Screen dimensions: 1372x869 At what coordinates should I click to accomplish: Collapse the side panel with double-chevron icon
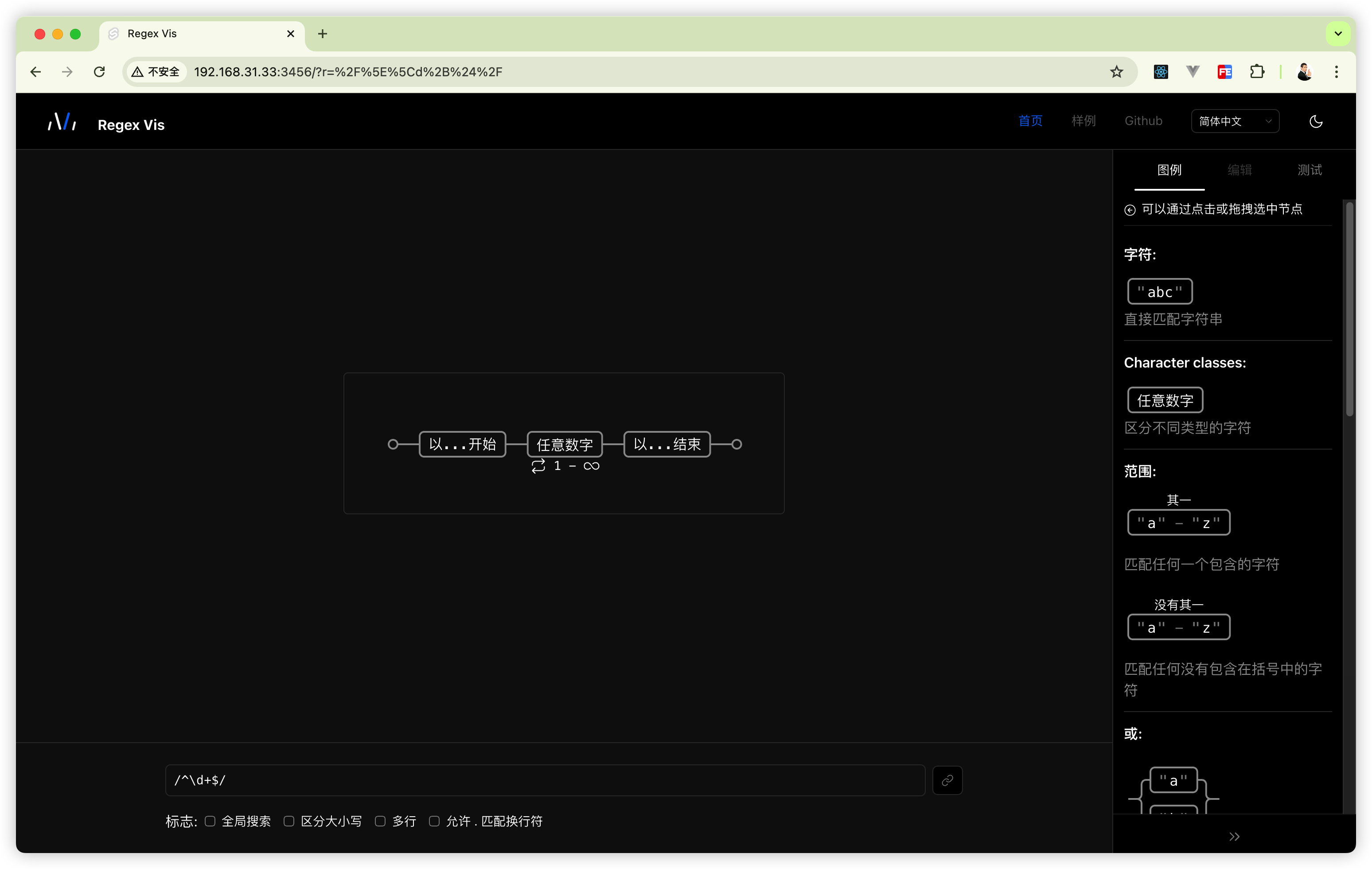click(1234, 837)
